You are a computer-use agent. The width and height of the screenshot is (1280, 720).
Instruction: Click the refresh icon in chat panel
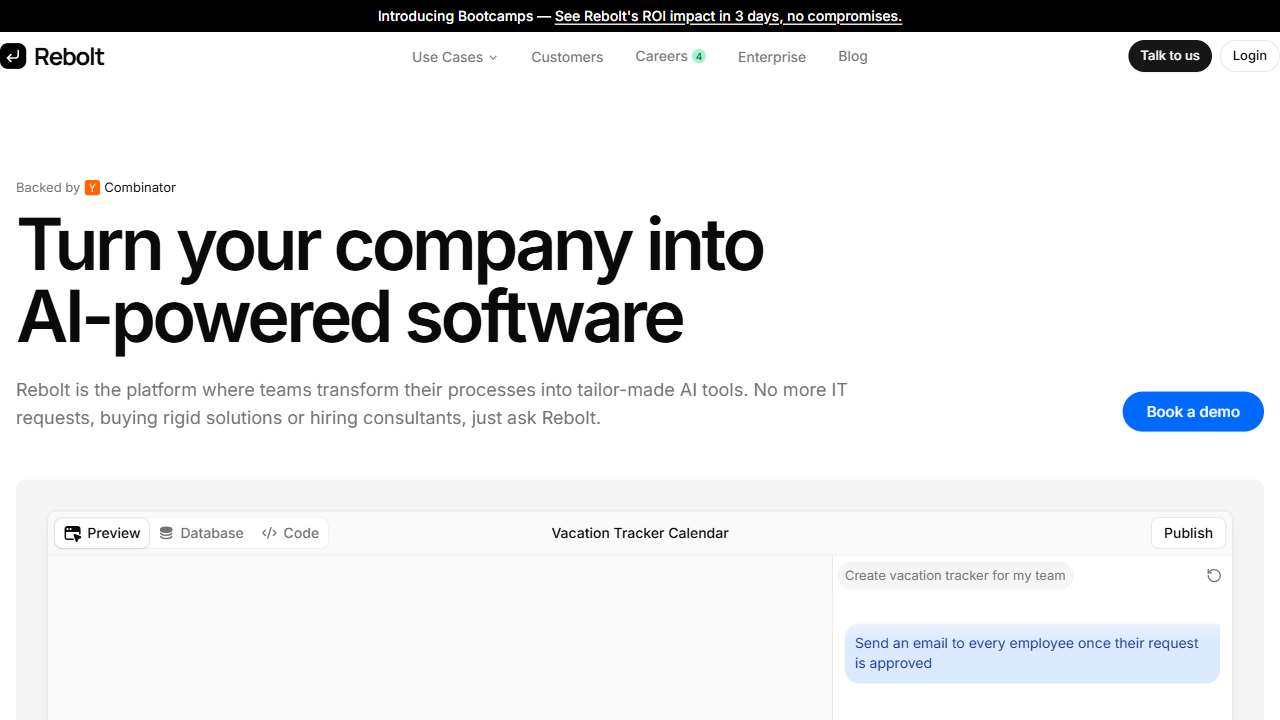pos(1213,575)
